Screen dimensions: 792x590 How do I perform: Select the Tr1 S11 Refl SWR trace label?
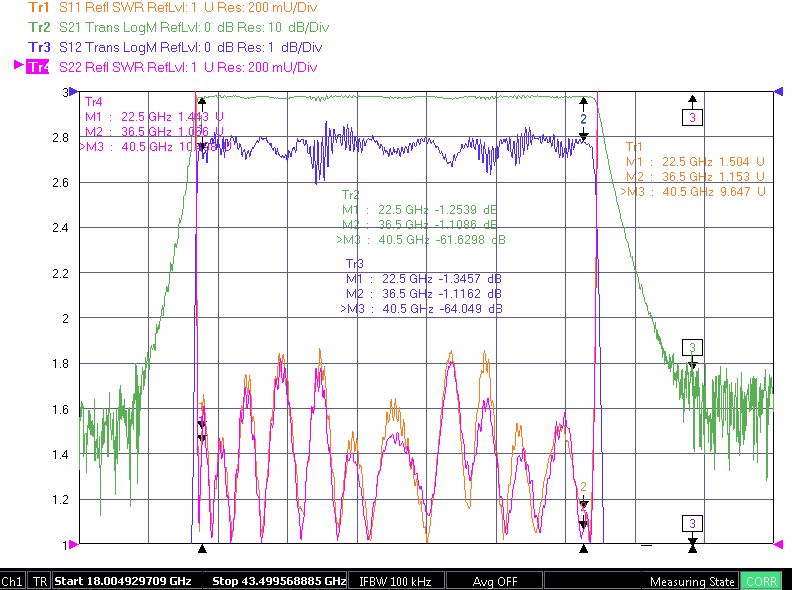tap(173, 7)
